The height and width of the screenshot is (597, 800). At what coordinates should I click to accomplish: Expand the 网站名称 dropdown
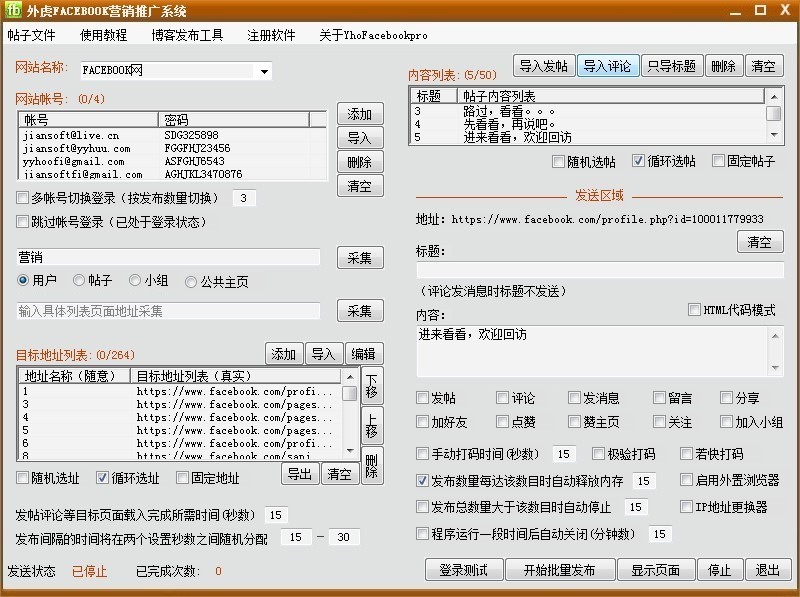click(264, 71)
